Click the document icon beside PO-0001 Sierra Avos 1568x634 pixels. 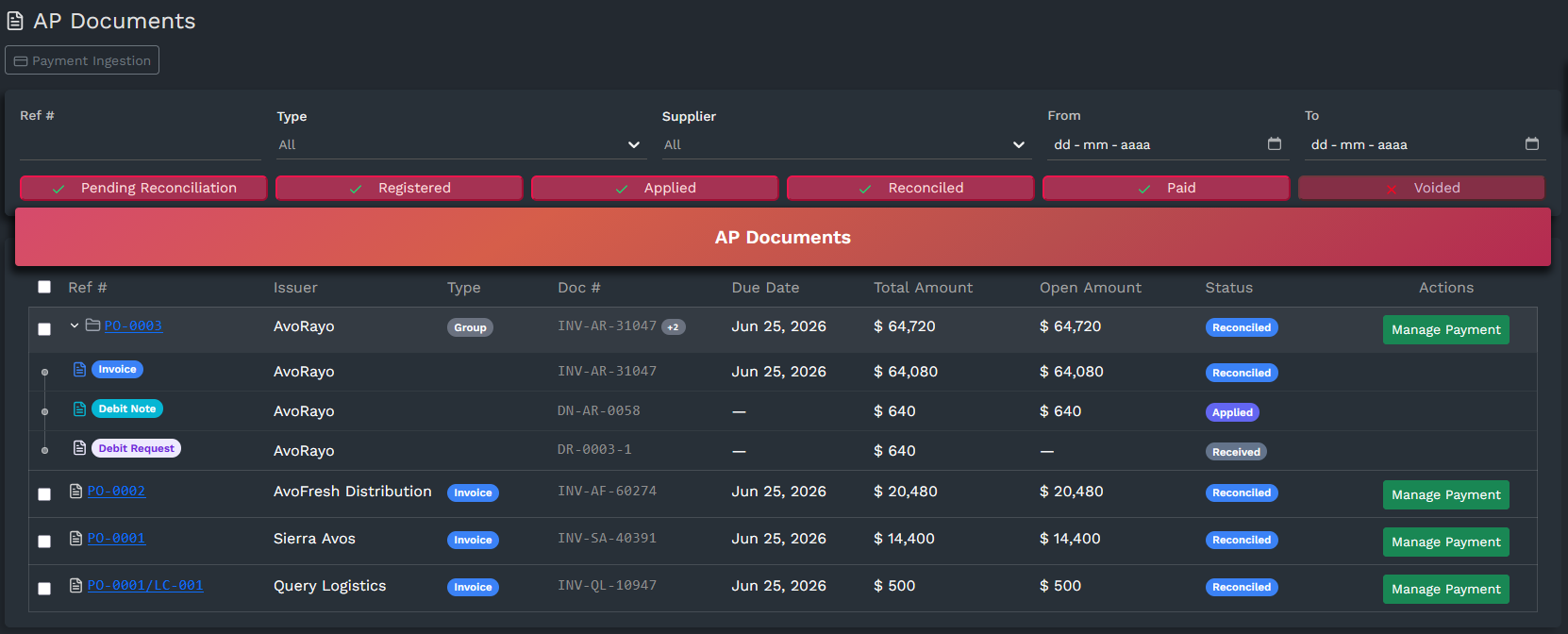click(76, 538)
